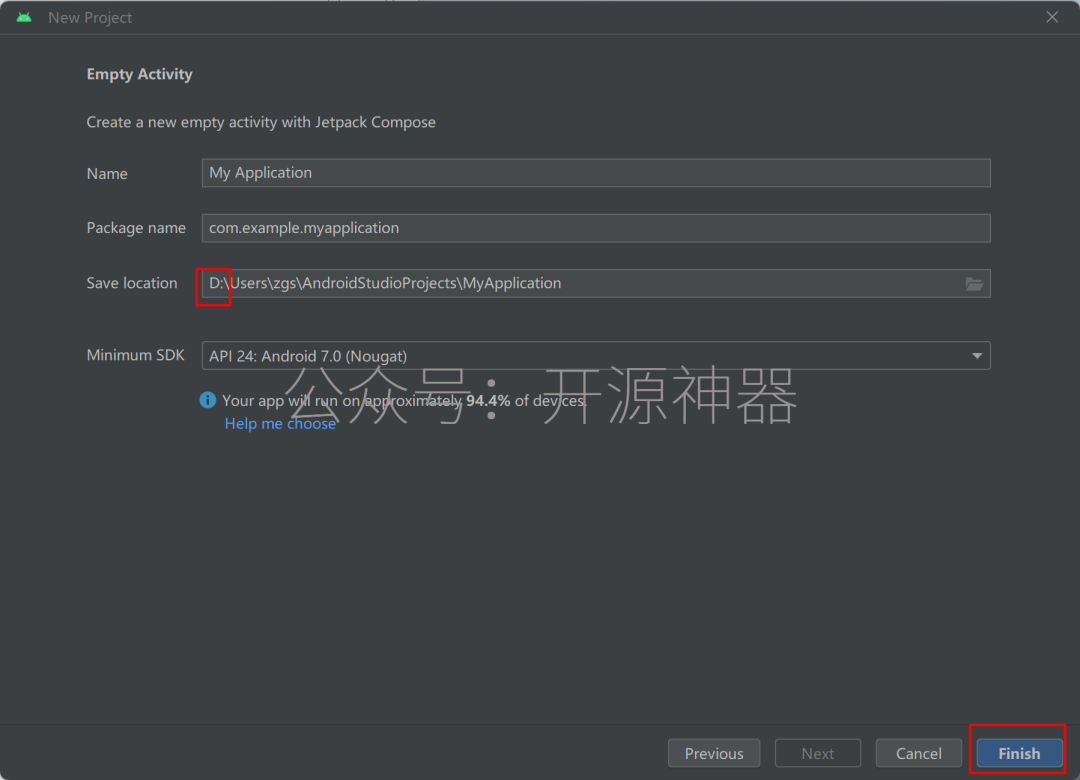
Task: Click the disabled Next button
Action: (818, 753)
